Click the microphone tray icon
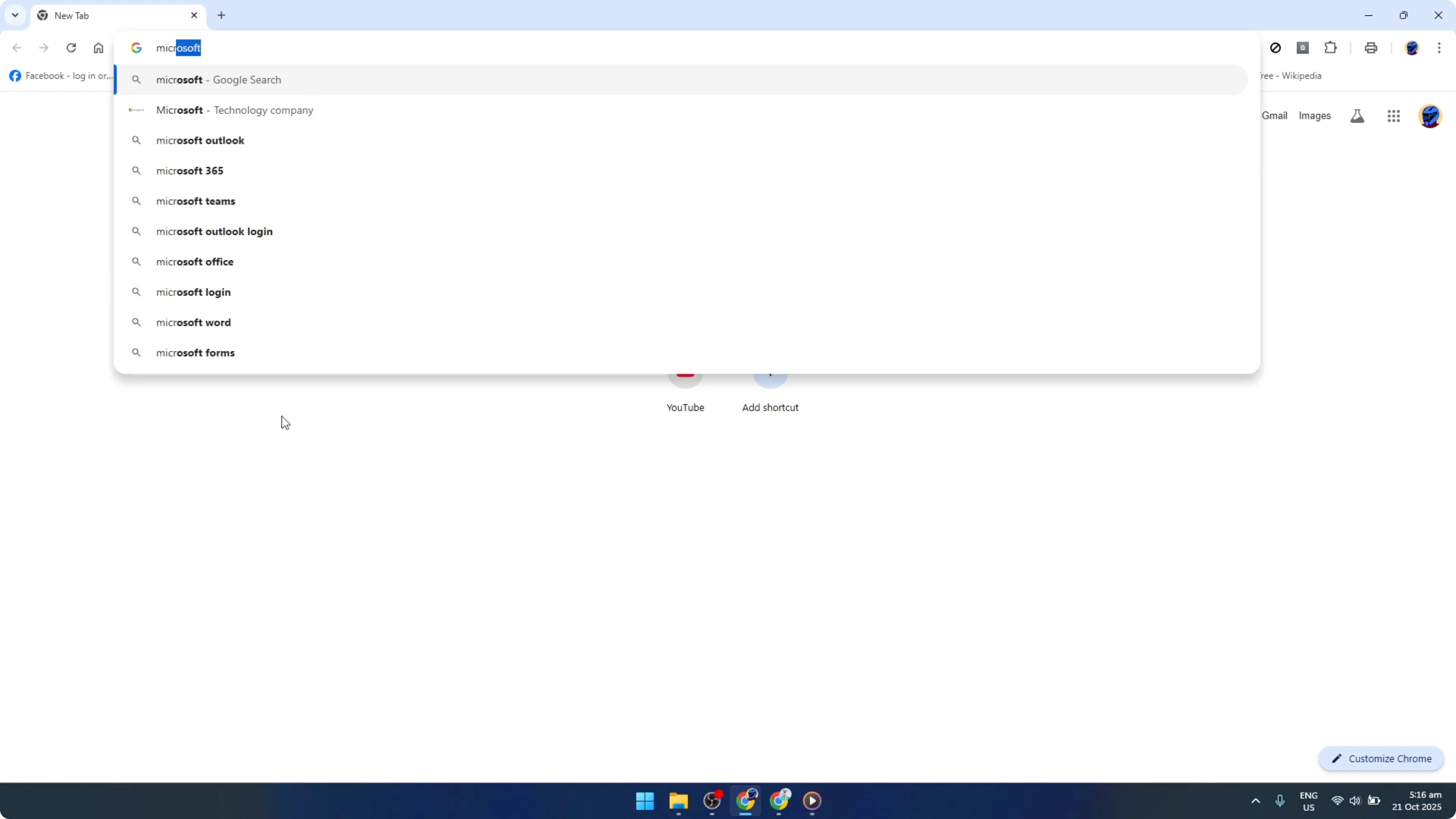Screen dimensions: 1456x819 [1280, 801]
